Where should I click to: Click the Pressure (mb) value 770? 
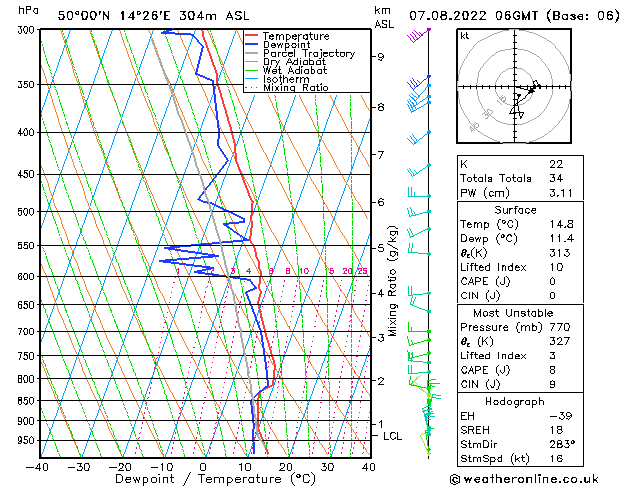(x=560, y=327)
